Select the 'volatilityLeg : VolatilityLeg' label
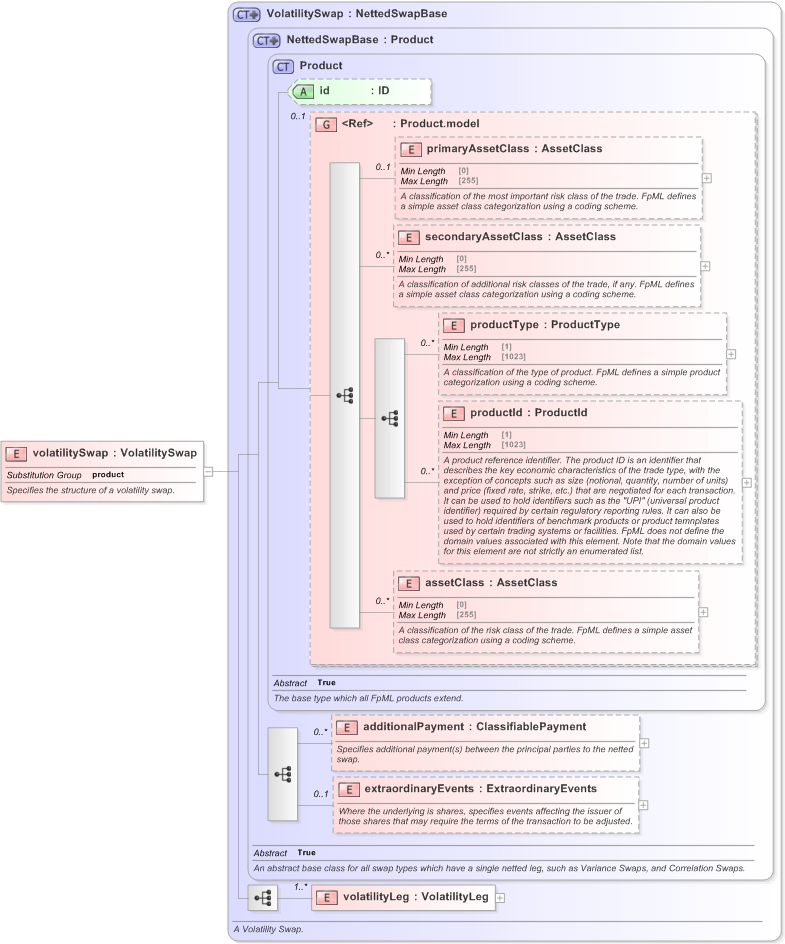The width and height of the screenshot is (785, 944). pyautogui.click(x=415, y=897)
